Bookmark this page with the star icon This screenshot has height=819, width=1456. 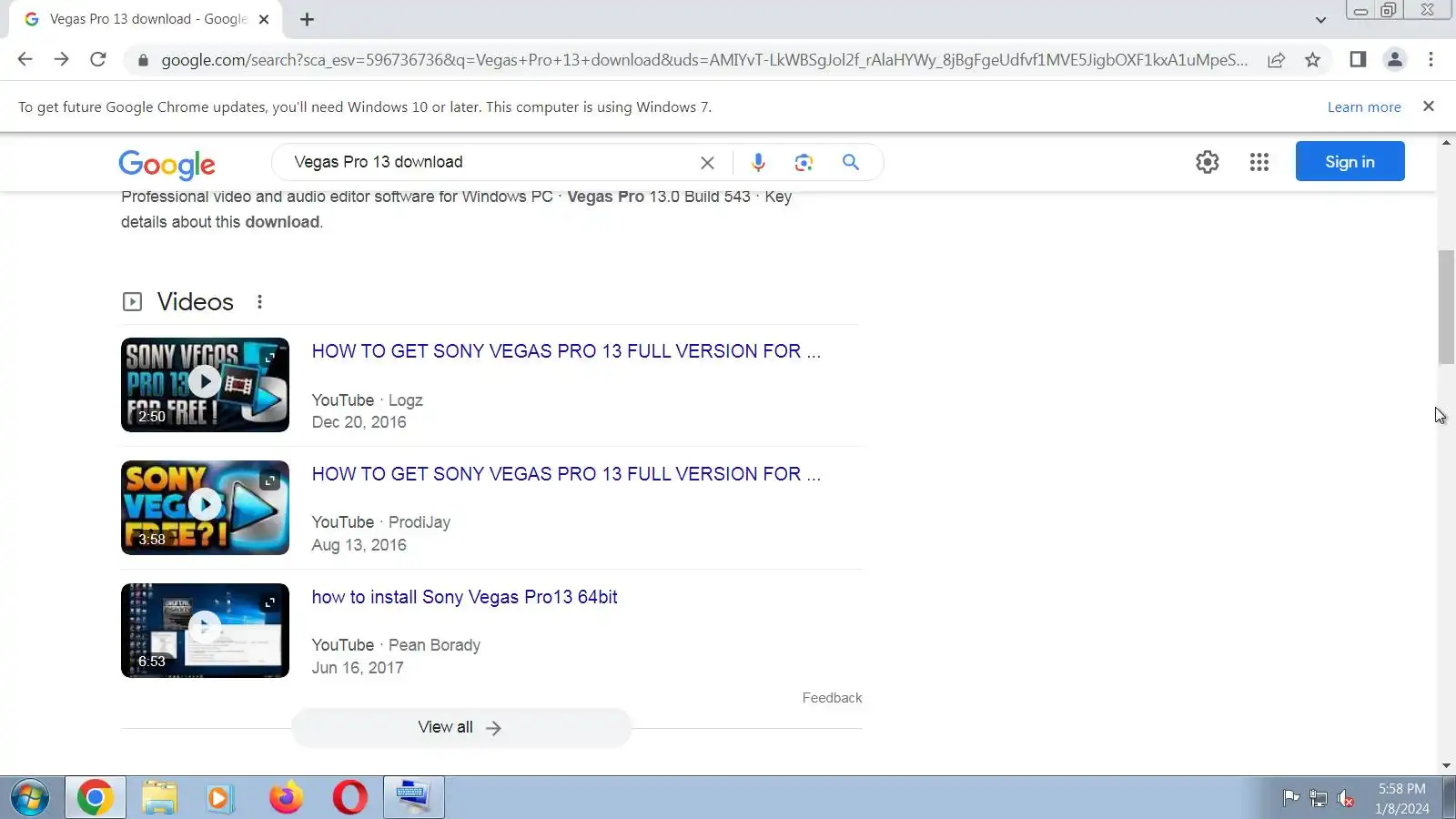(x=1312, y=59)
